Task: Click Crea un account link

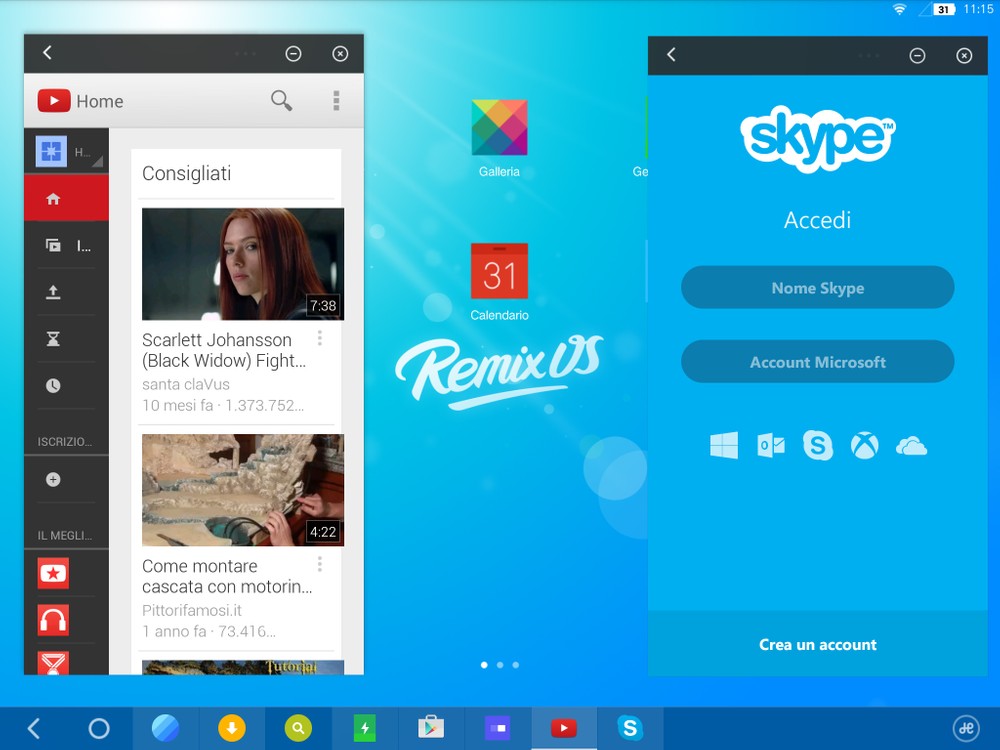Action: pyautogui.click(x=817, y=645)
